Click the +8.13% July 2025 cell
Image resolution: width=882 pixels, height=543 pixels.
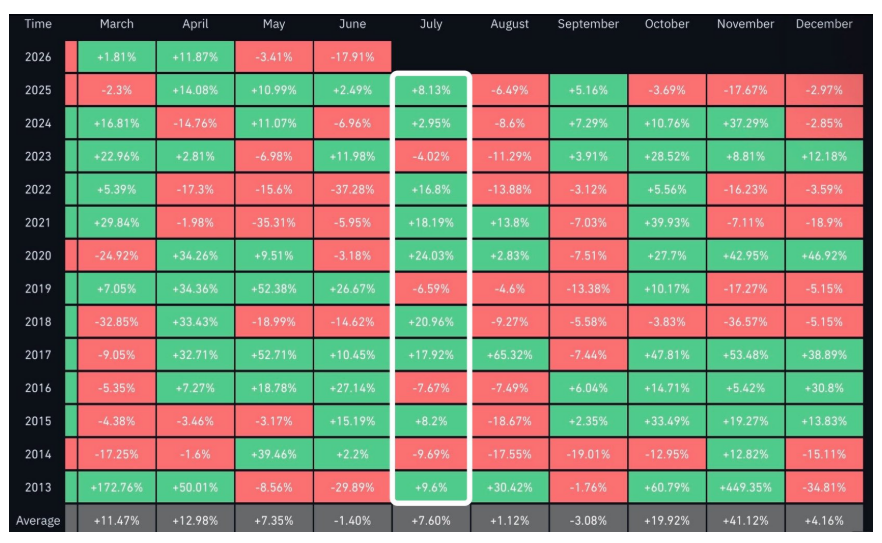point(431,90)
